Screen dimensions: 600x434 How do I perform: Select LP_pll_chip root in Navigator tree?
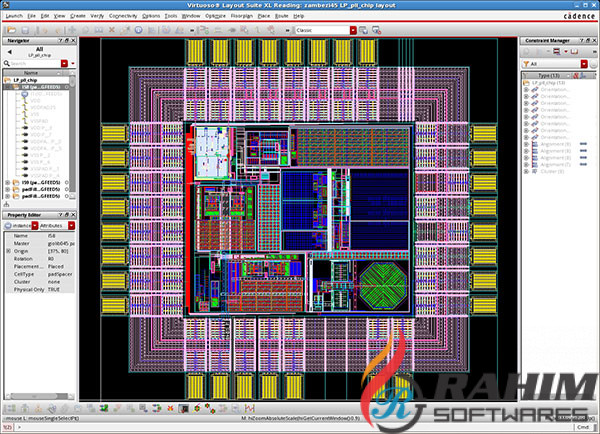pos(25,80)
